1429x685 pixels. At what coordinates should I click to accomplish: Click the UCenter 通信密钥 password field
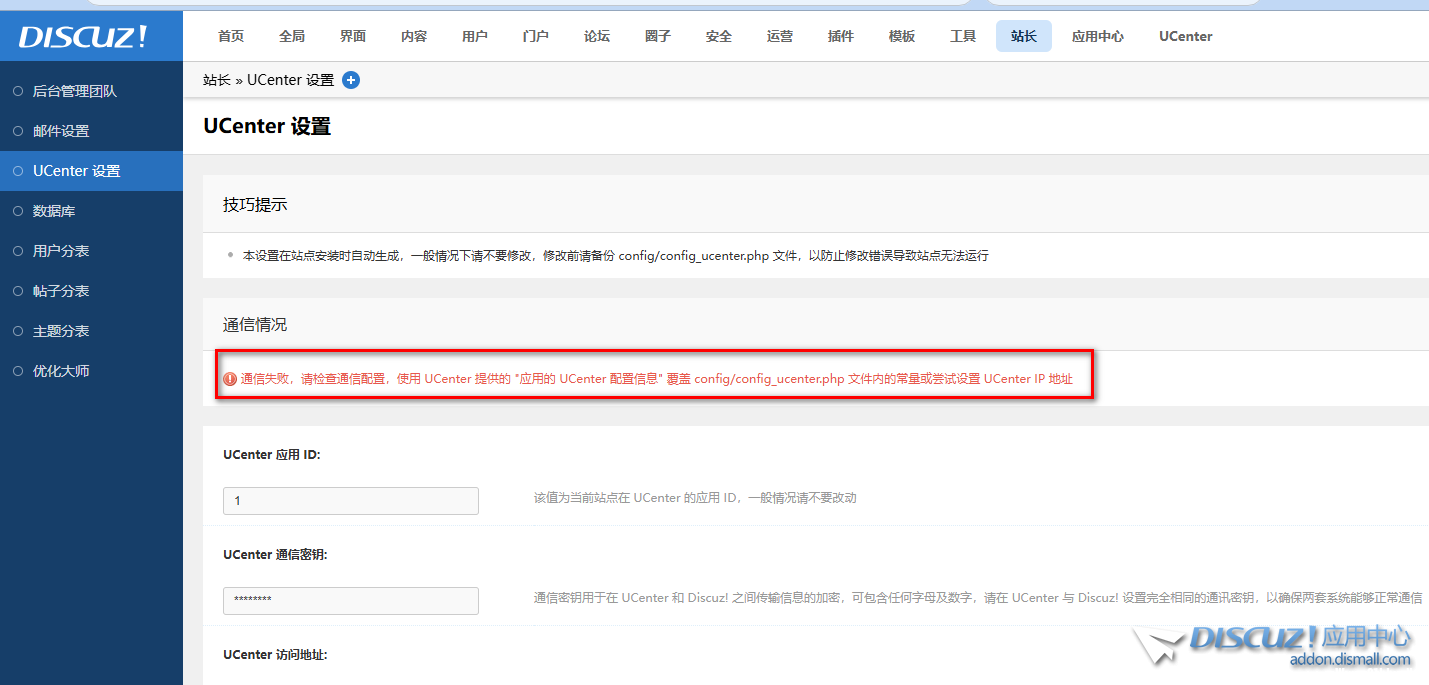pos(350,600)
